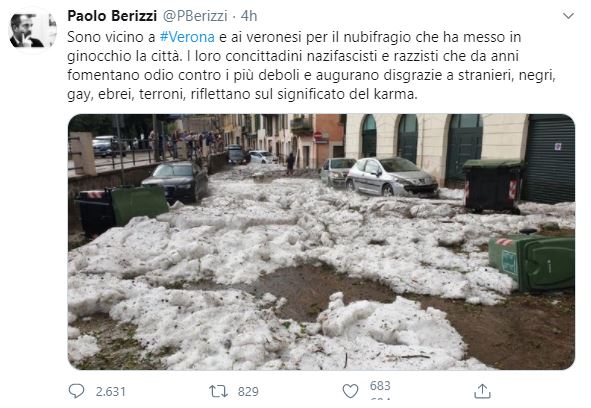Viewport: 591px width, 408px height.
Task: Open the @PBerizzi handle
Action: (195, 16)
